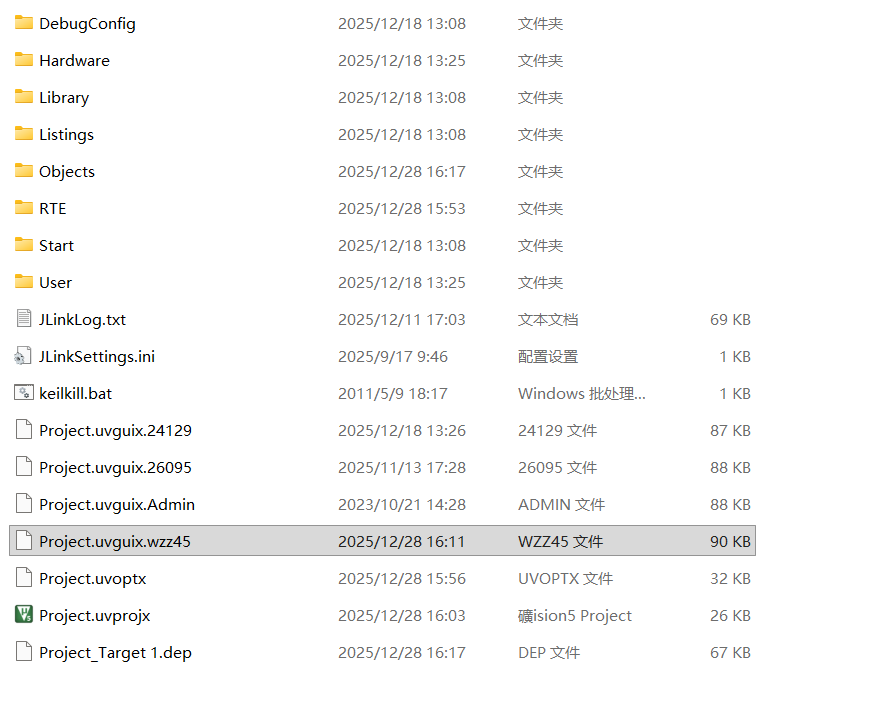Select the Listings folder name
Image resolution: width=876 pixels, height=701 pixels.
click(66, 135)
